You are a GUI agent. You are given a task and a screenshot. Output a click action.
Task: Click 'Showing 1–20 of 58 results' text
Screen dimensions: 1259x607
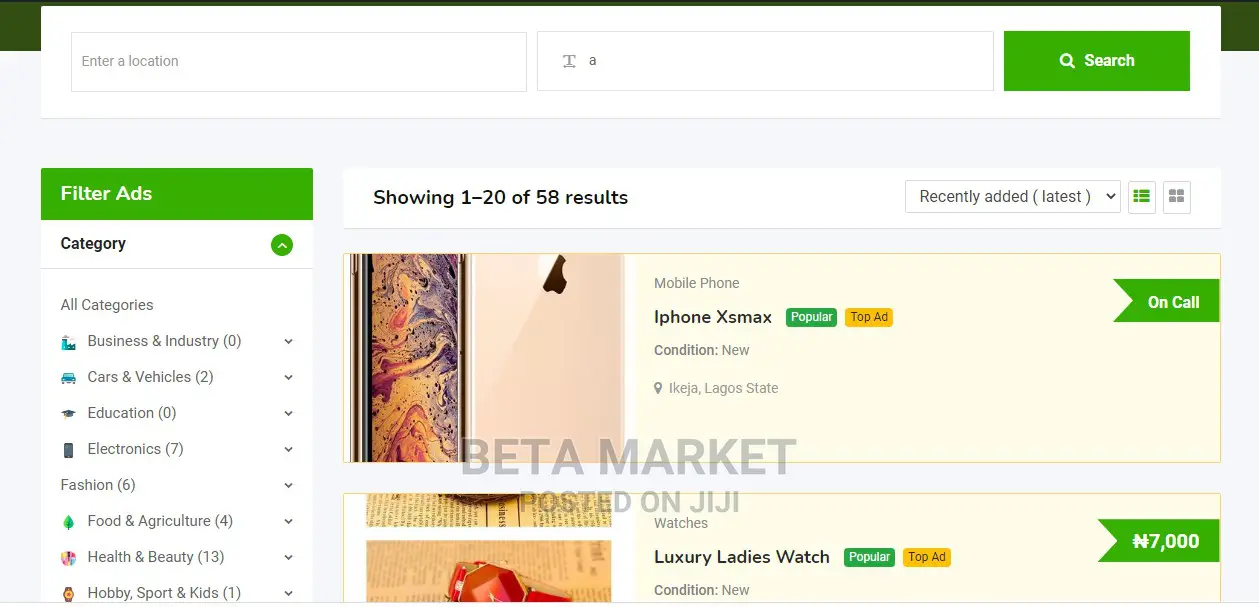point(501,197)
